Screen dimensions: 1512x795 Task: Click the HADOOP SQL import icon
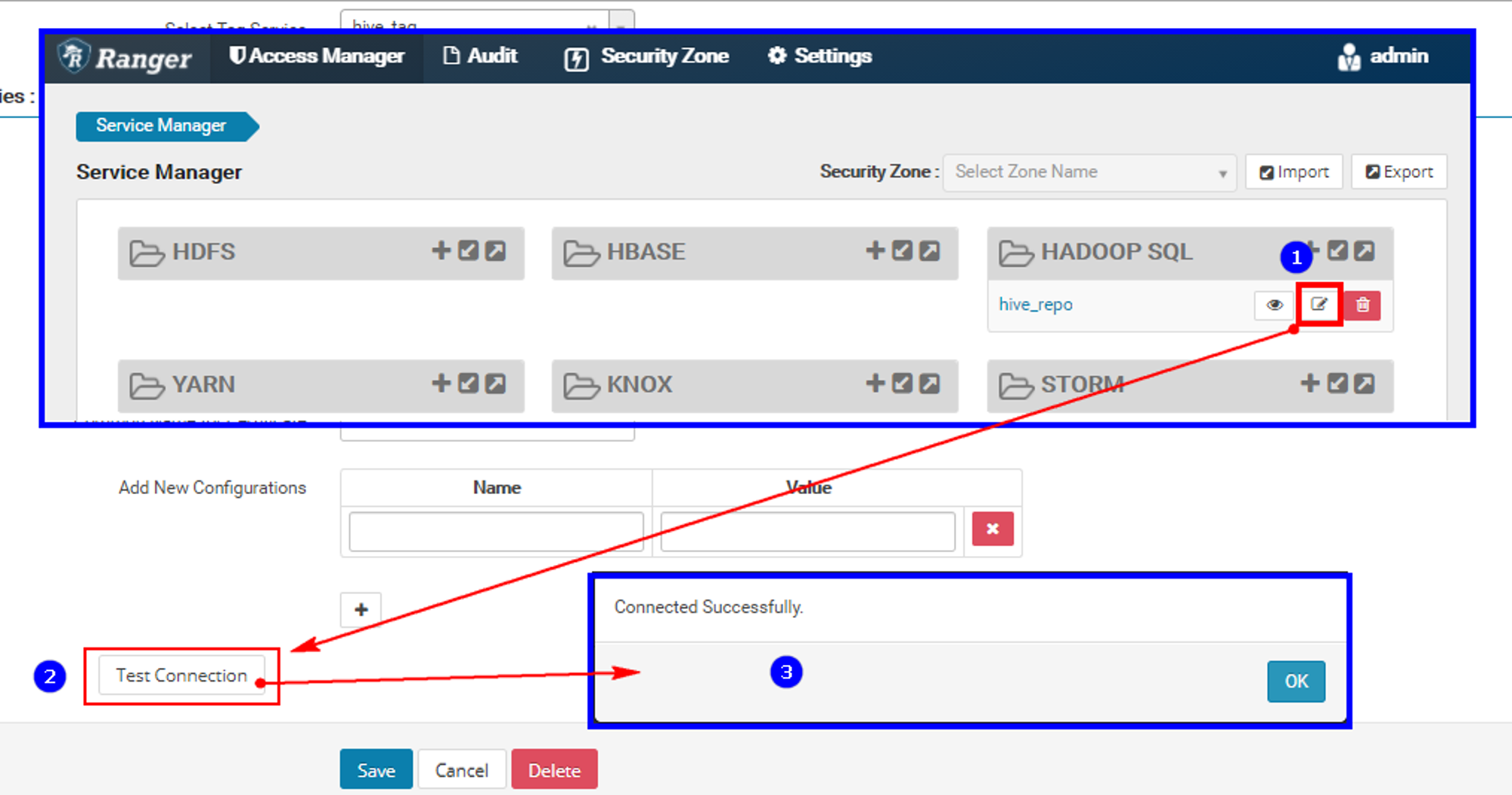1337,250
